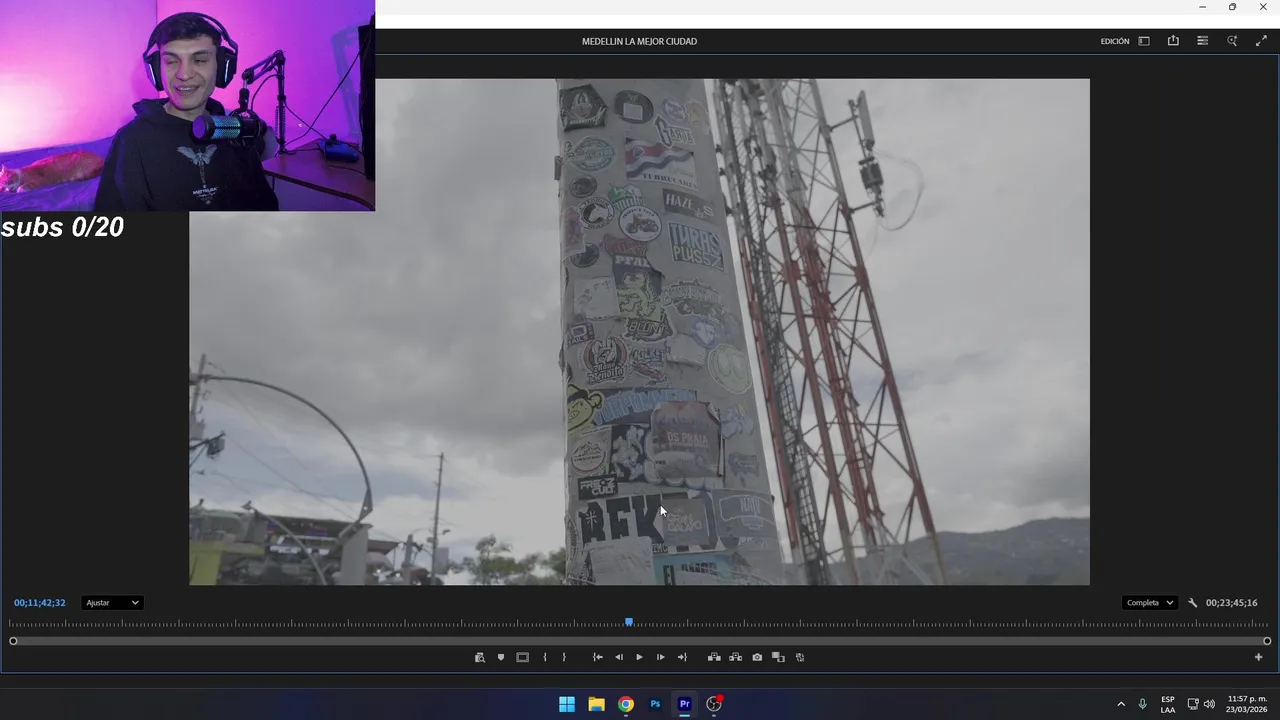1280x720 pixels.
Task: Click the Premiere Pro taskbar icon
Action: [685, 704]
